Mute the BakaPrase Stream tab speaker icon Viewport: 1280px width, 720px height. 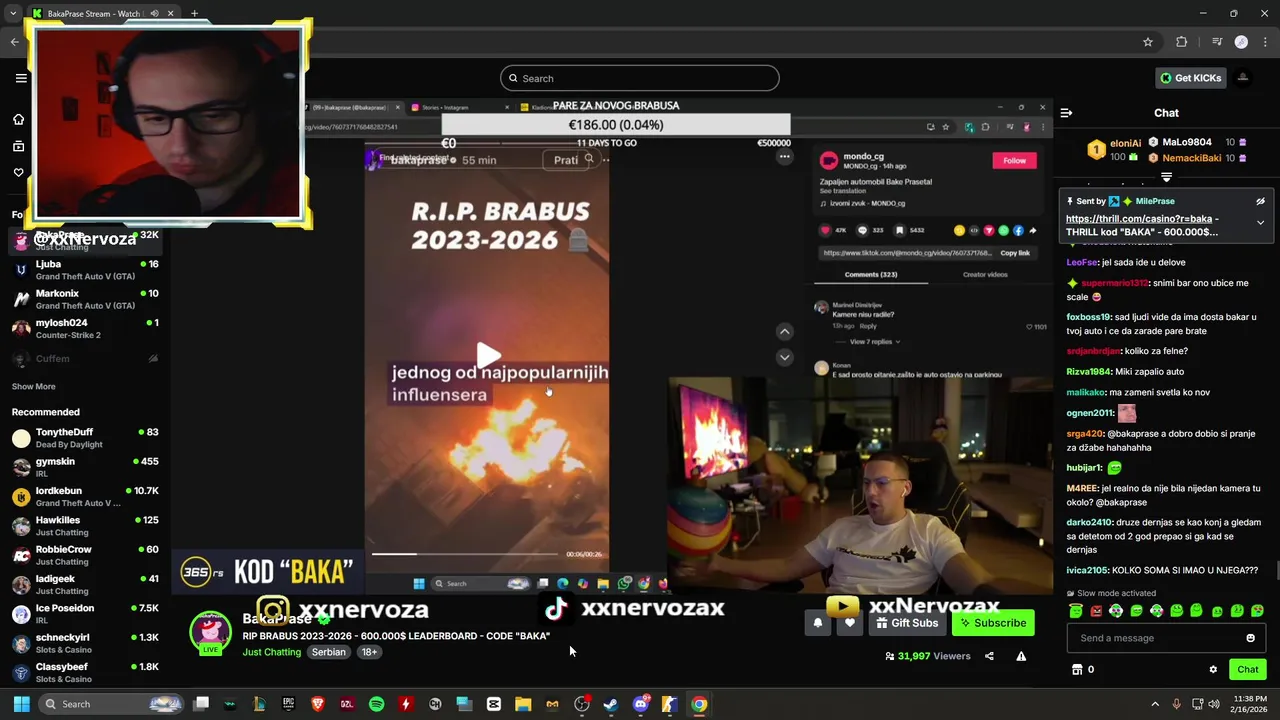154,13
